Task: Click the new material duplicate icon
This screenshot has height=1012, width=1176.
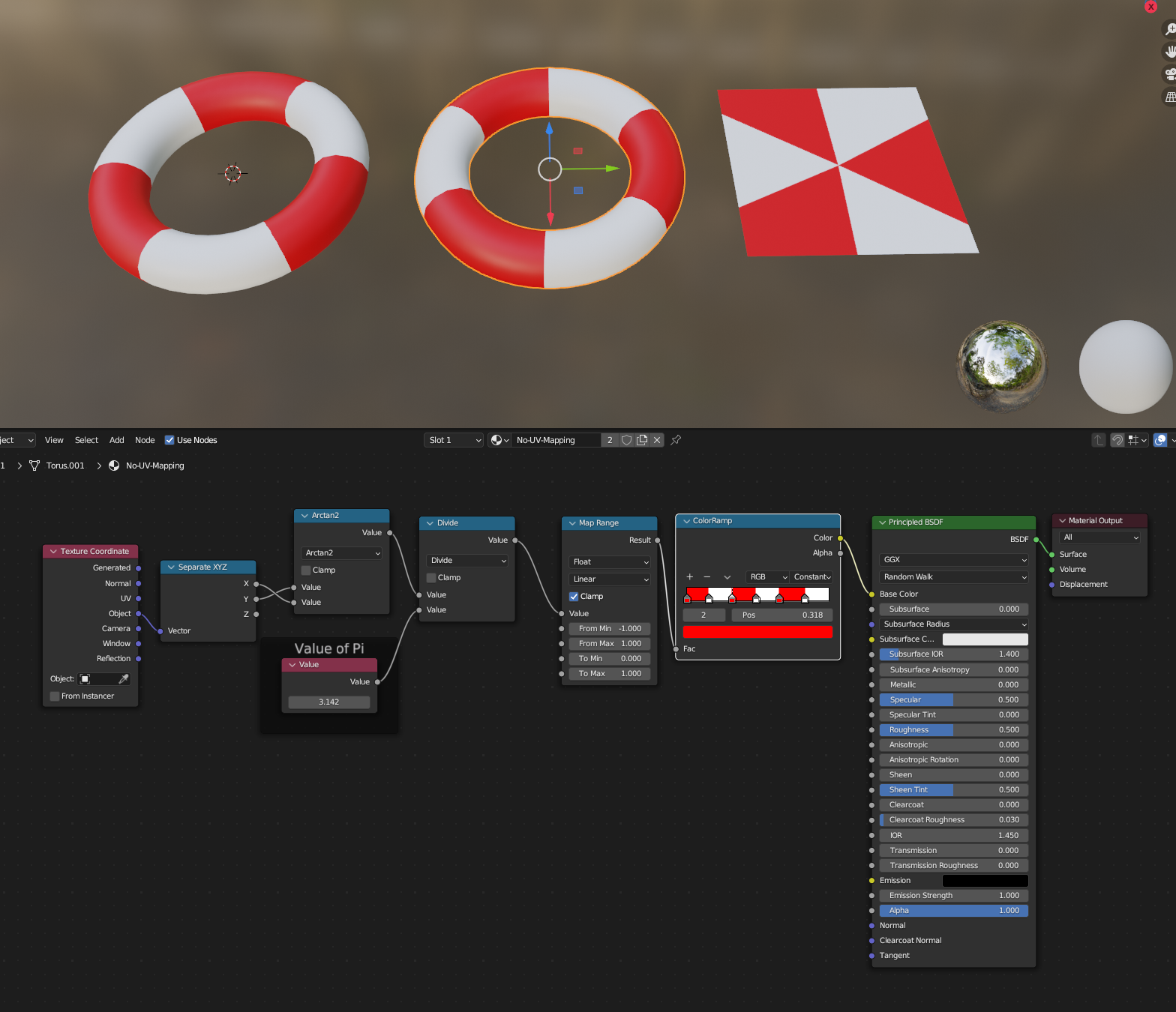Action: (642, 440)
